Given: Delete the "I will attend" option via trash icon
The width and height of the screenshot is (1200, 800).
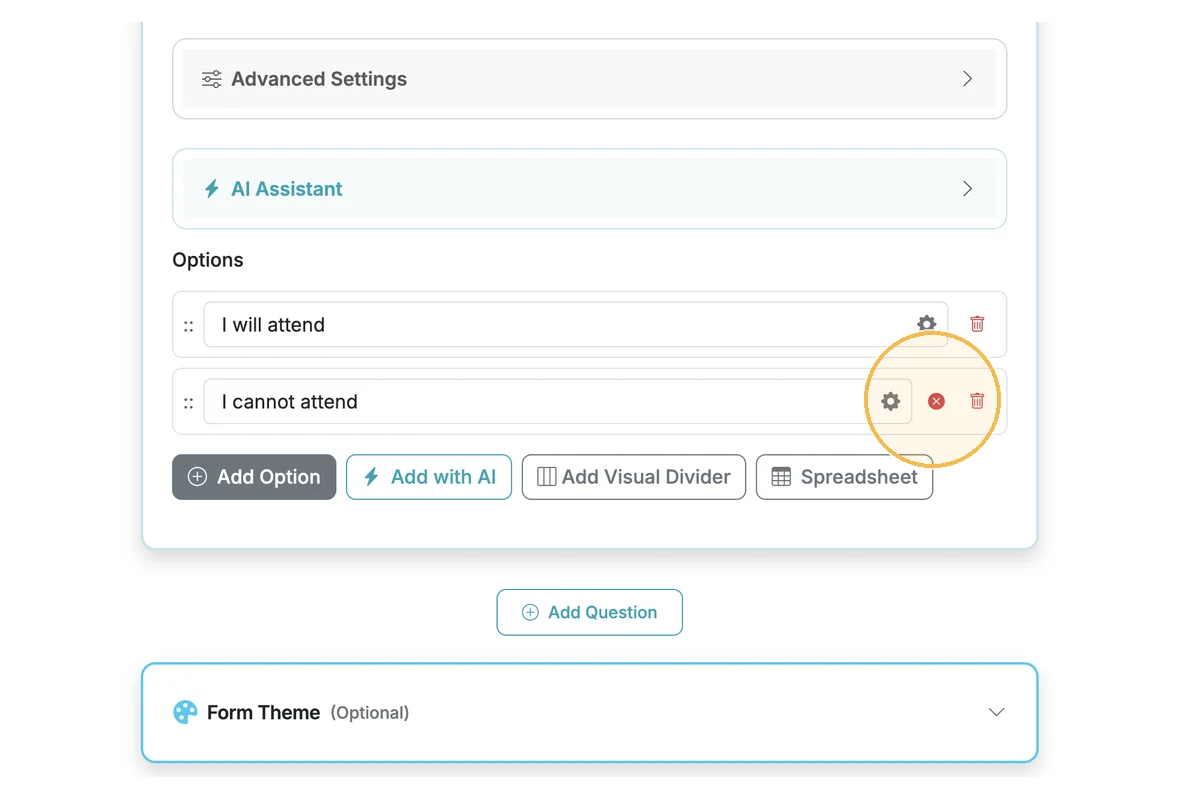Looking at the screenshot, I should coord(977,324).
